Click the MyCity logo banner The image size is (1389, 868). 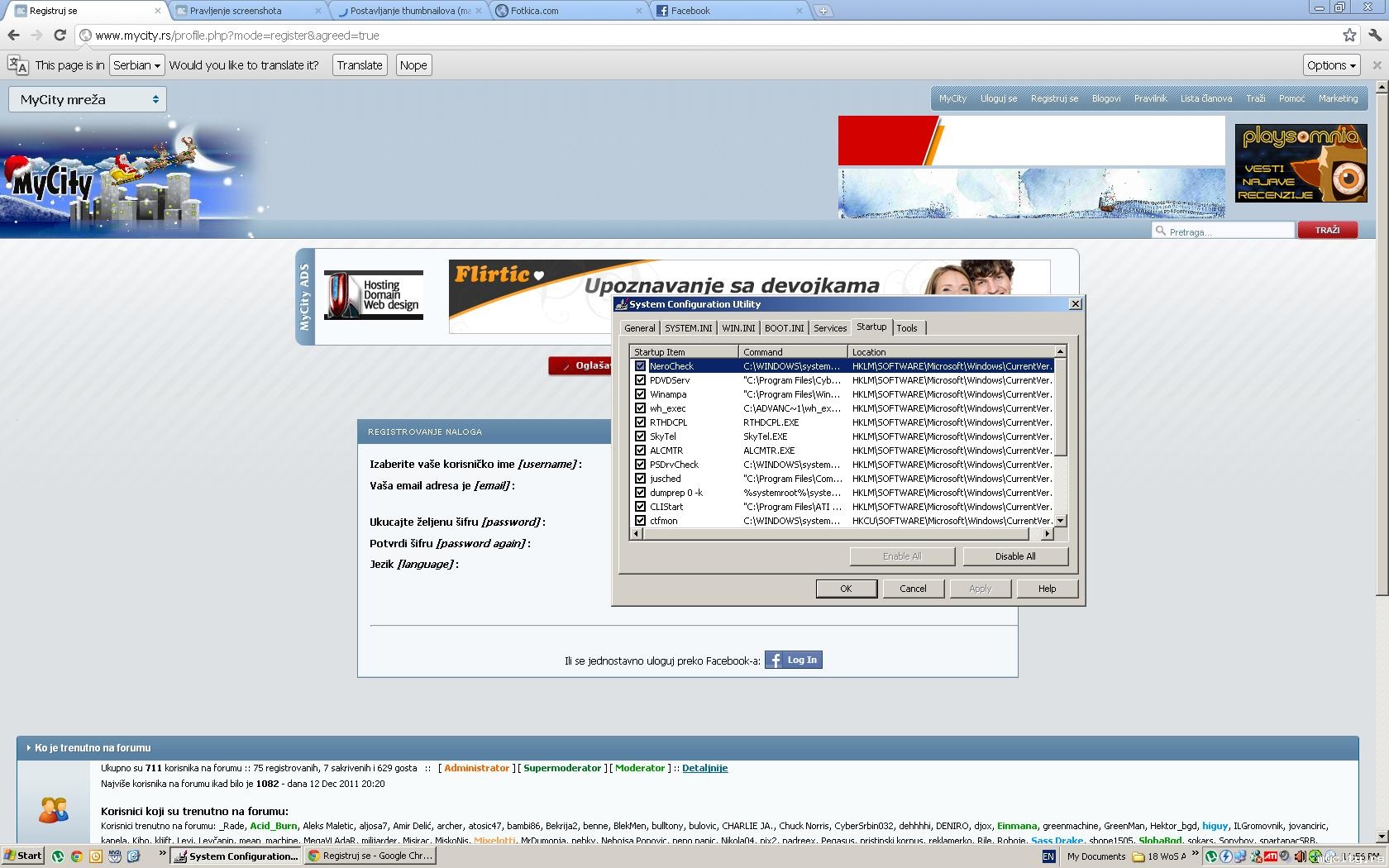(x=132, y=176)
